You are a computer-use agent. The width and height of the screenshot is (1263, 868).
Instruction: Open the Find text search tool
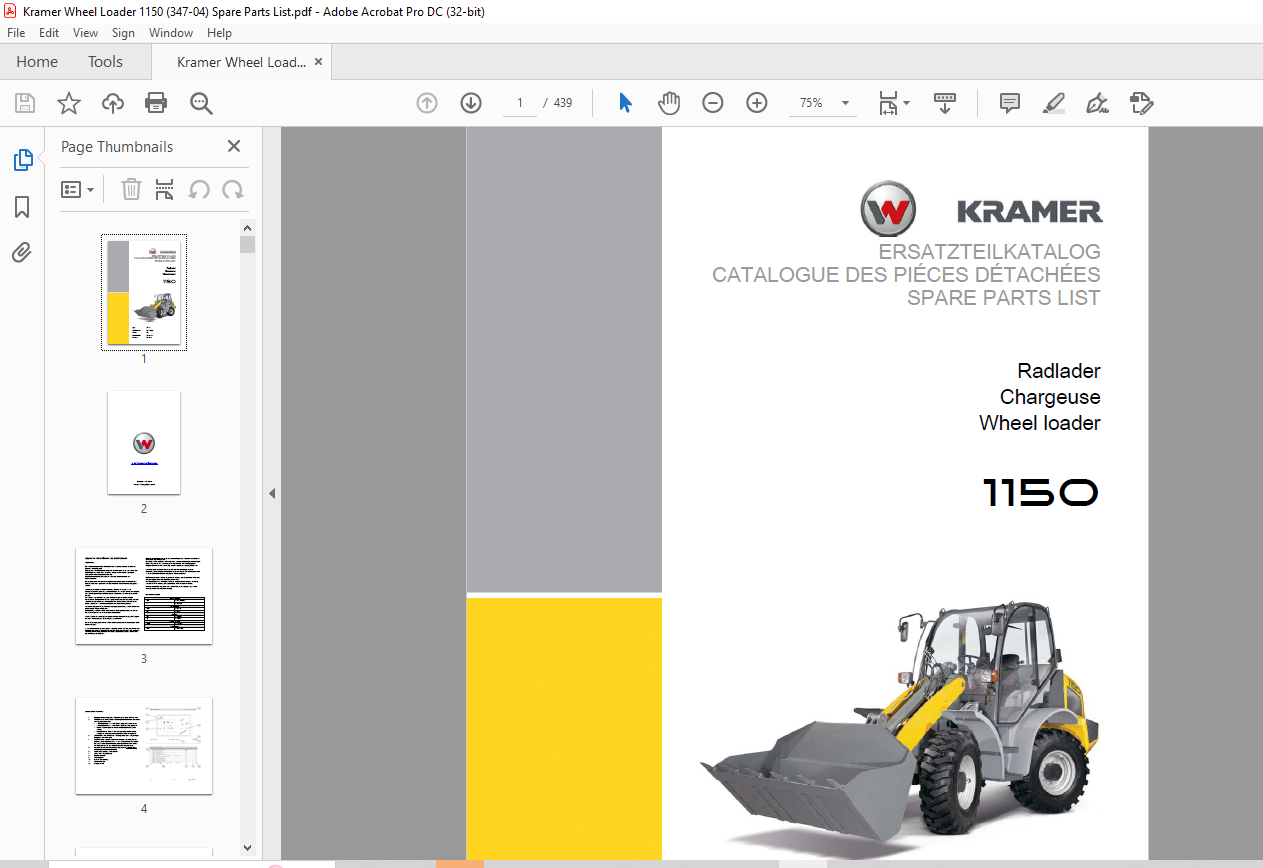(201, 103)
